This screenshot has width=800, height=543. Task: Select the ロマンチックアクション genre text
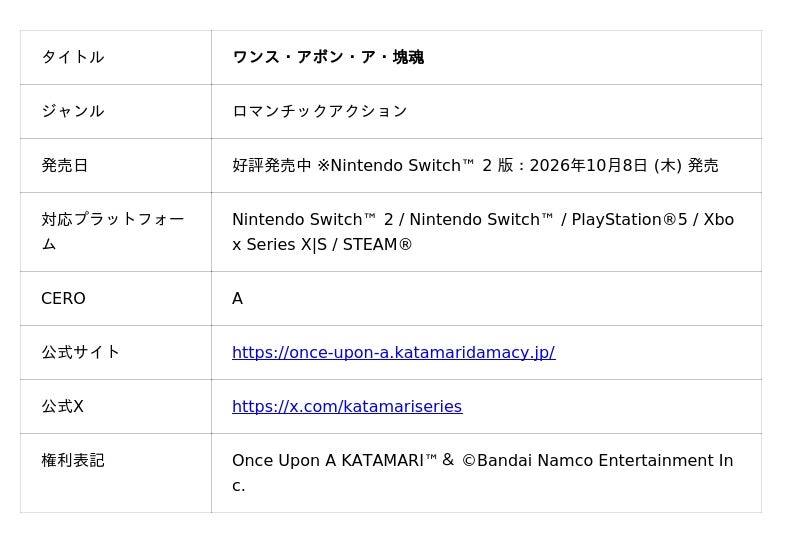320,111
